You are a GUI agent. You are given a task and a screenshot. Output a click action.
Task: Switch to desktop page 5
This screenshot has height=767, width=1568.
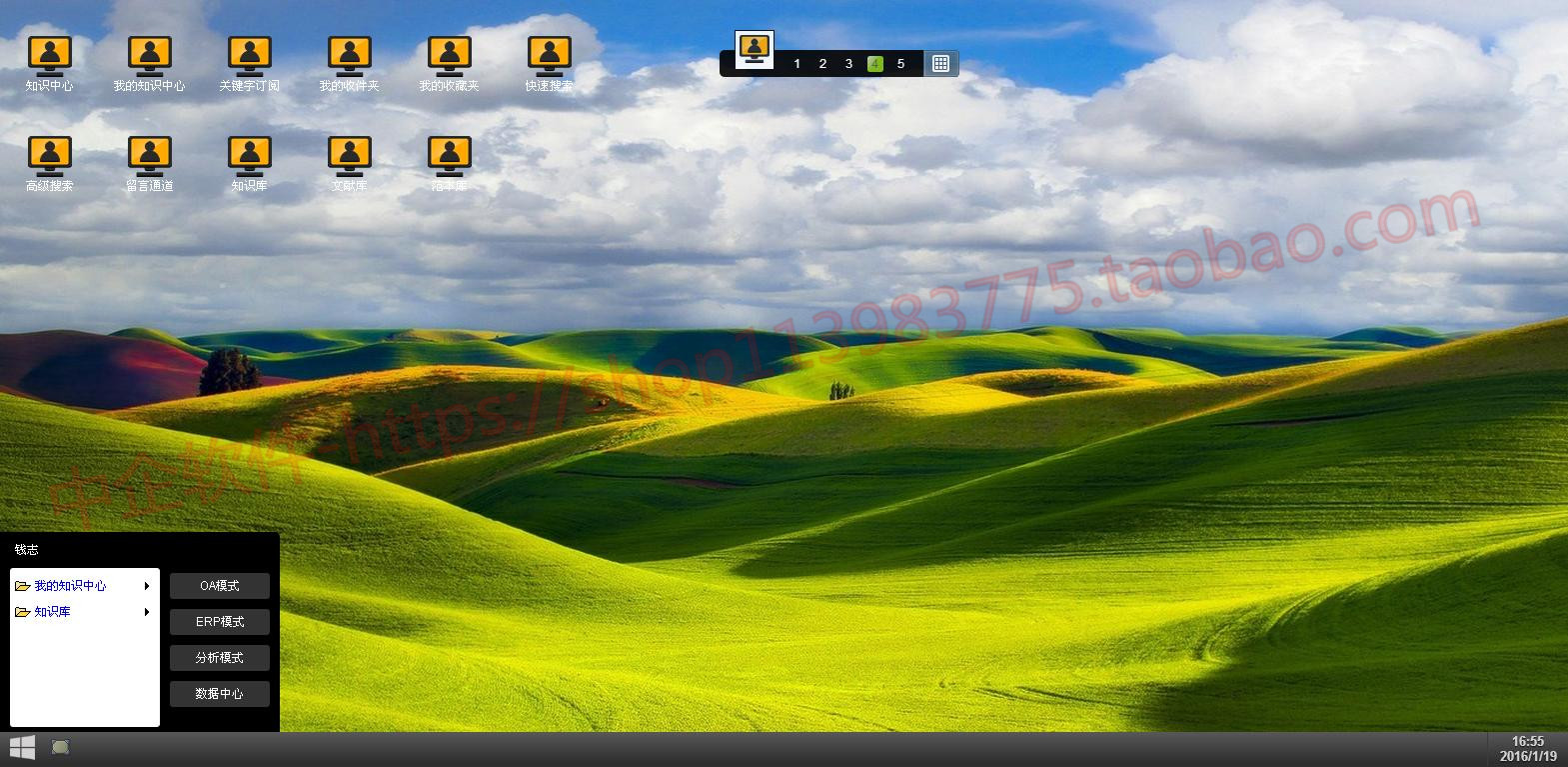900,64
